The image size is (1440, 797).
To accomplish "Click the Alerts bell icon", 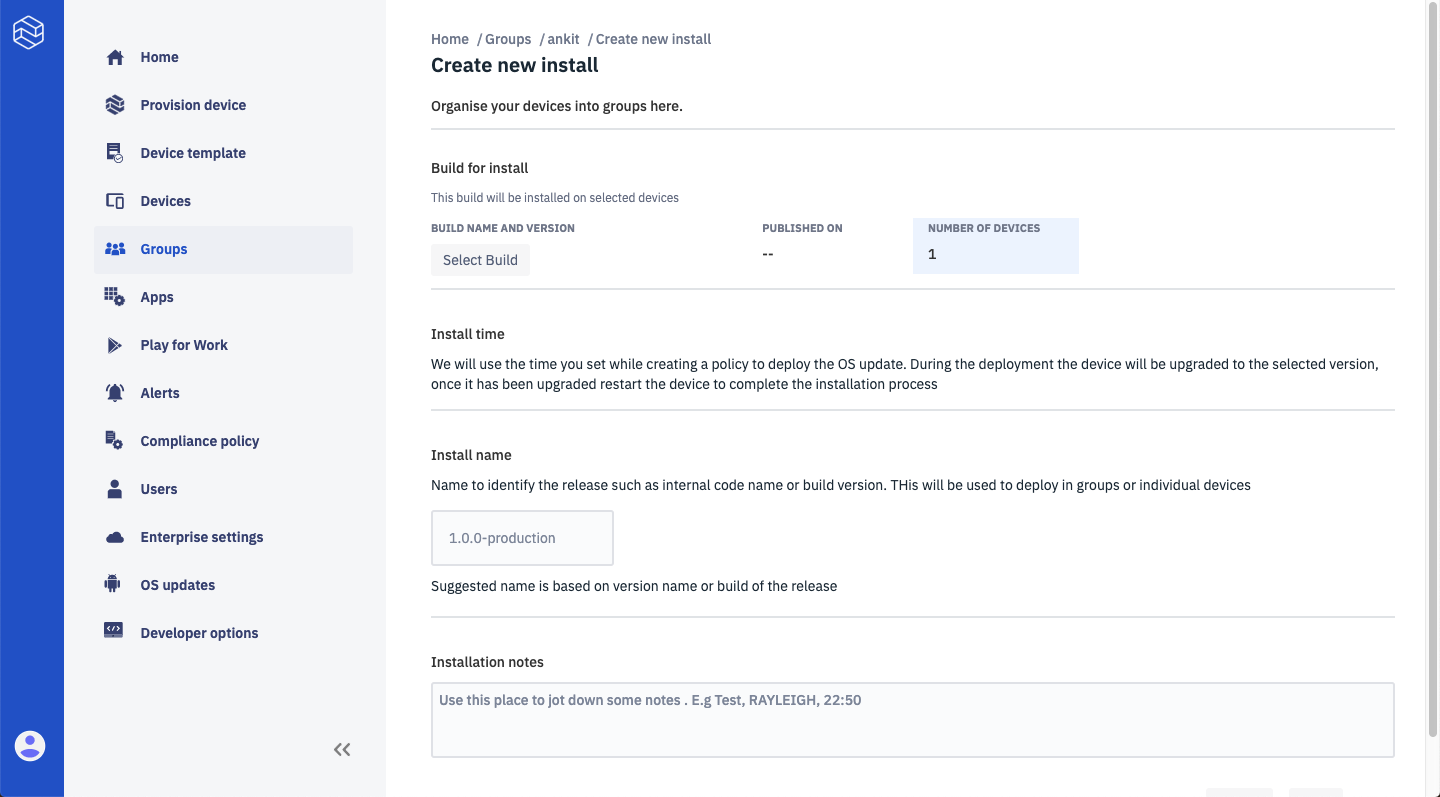I will (x=115, y=393).
